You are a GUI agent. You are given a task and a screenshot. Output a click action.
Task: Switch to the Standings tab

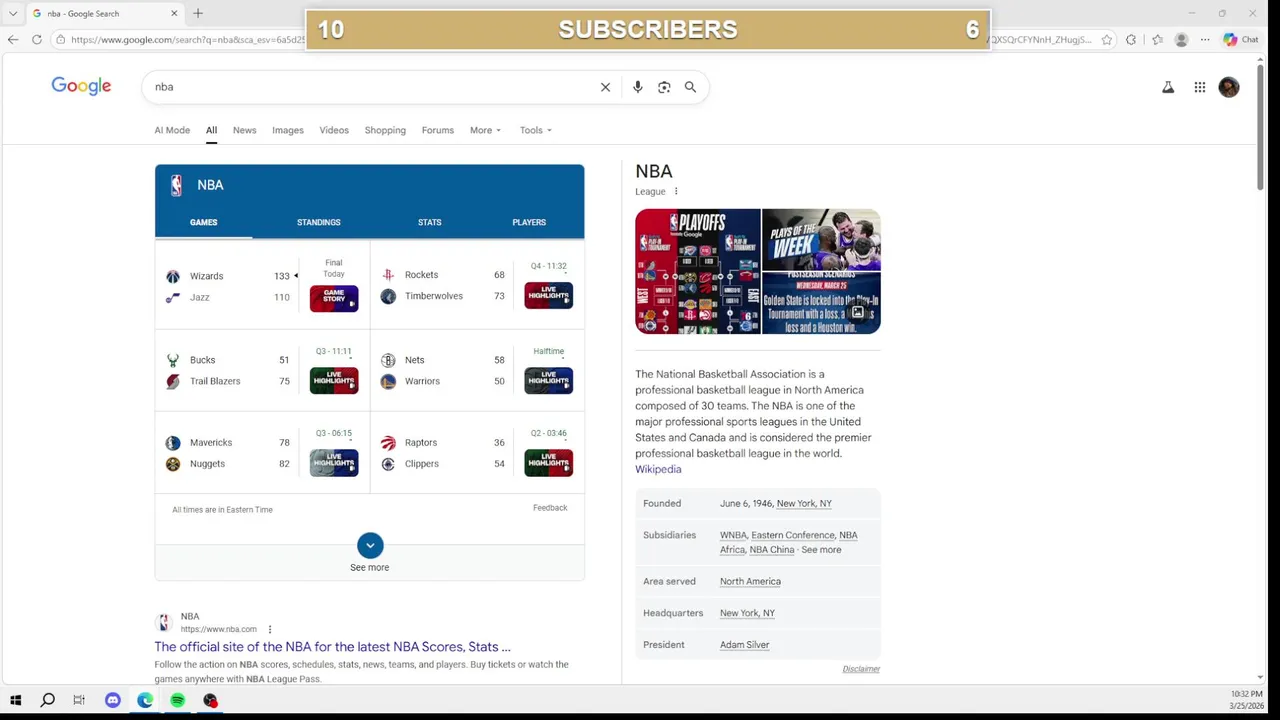319,222
